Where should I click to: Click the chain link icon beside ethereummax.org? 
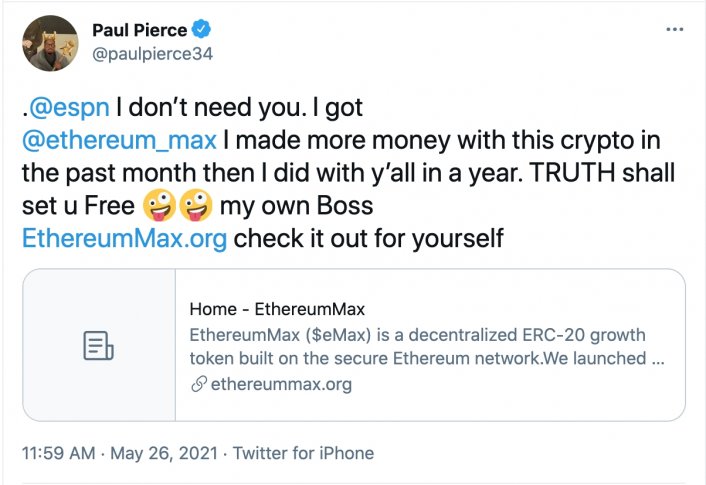coord(197,384)
